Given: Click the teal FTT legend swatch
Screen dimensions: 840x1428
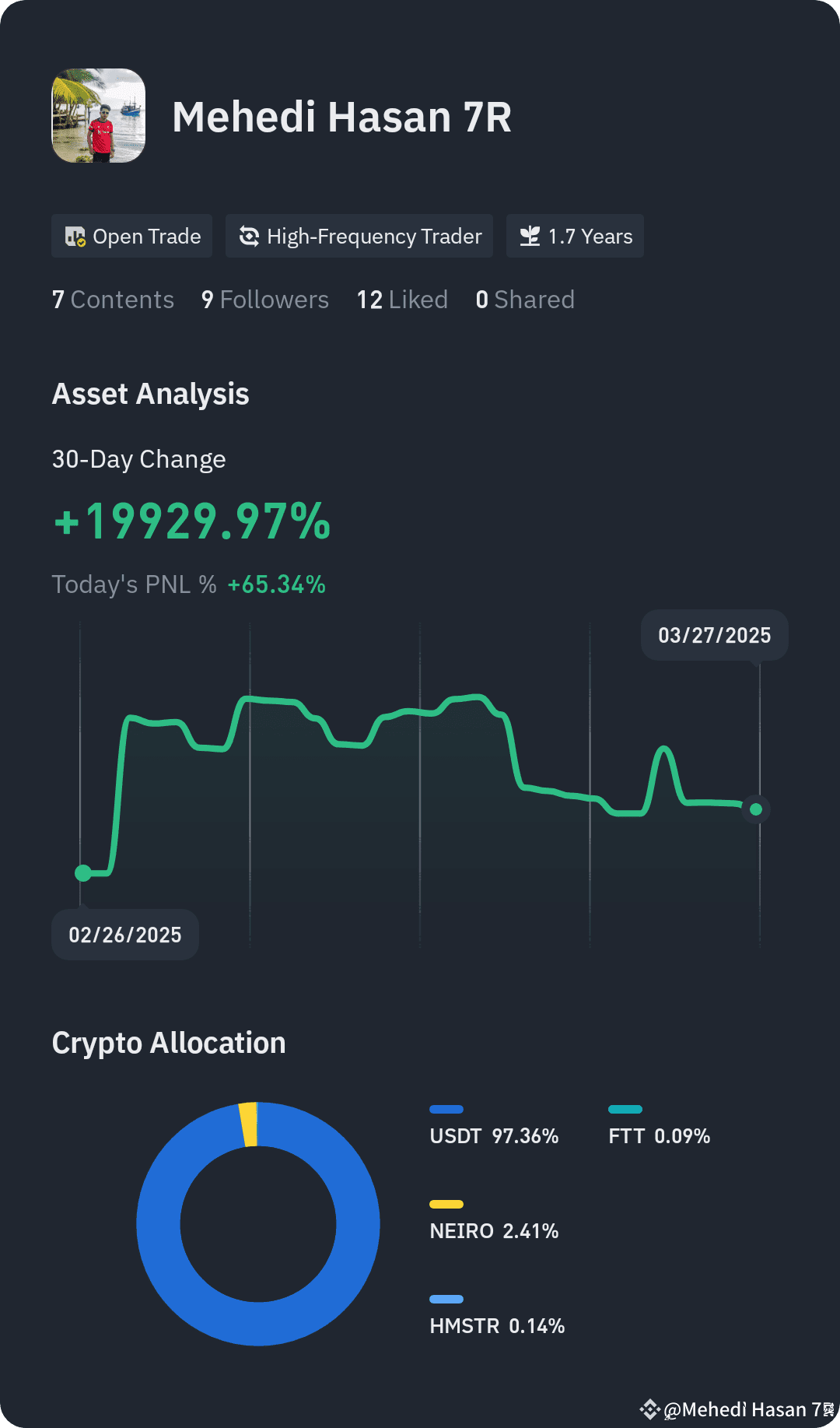Looking at the screenshot, I should pyautogui.click(x=625, y=1109).
